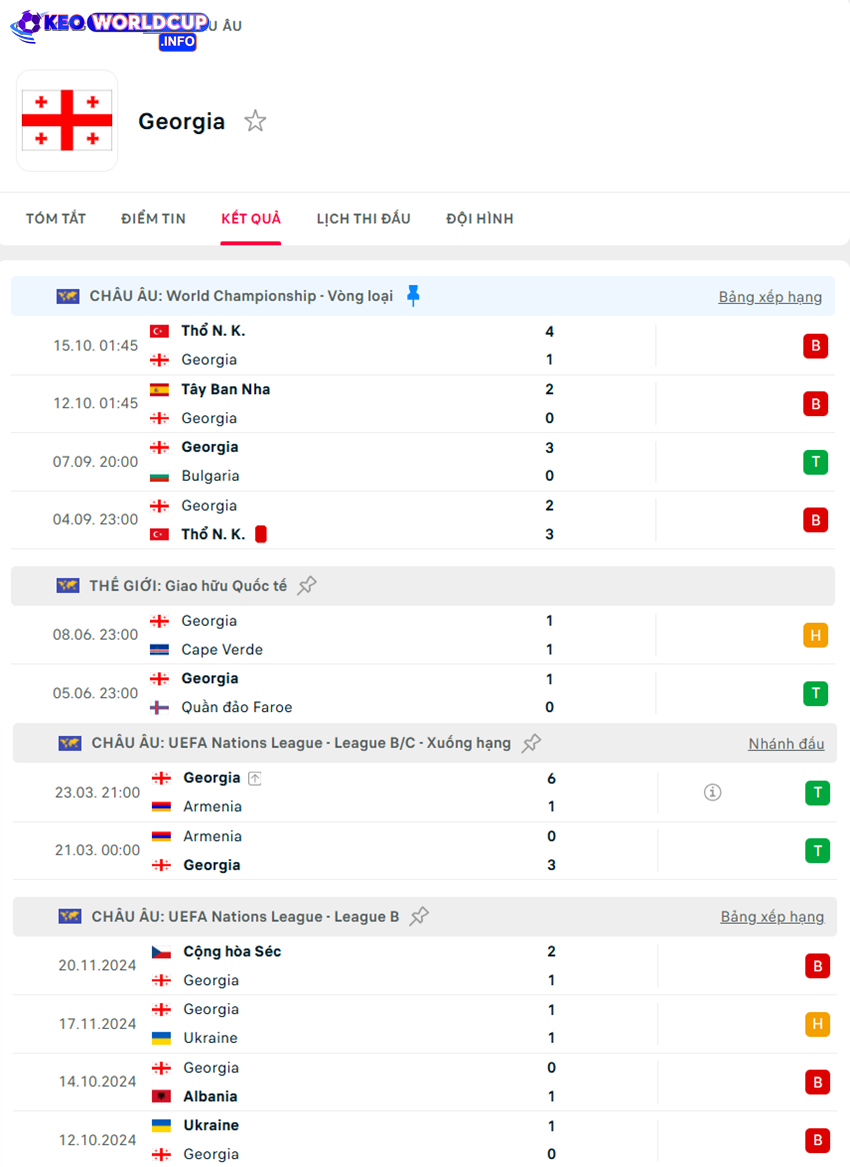Open the ĐIỂM TIN tab
This screenshot has height=1167, width=850.
point(153,219)
